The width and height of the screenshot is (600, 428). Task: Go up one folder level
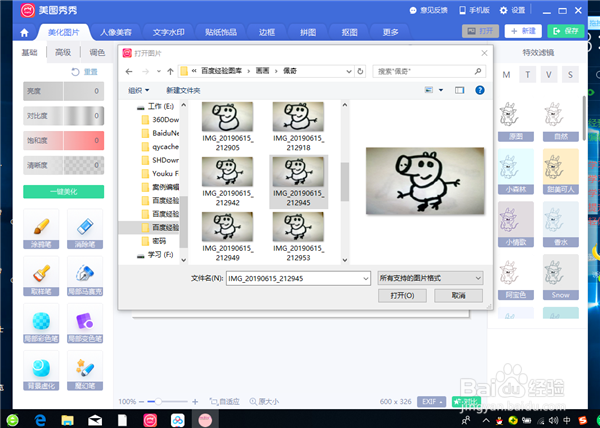point(170,71)
